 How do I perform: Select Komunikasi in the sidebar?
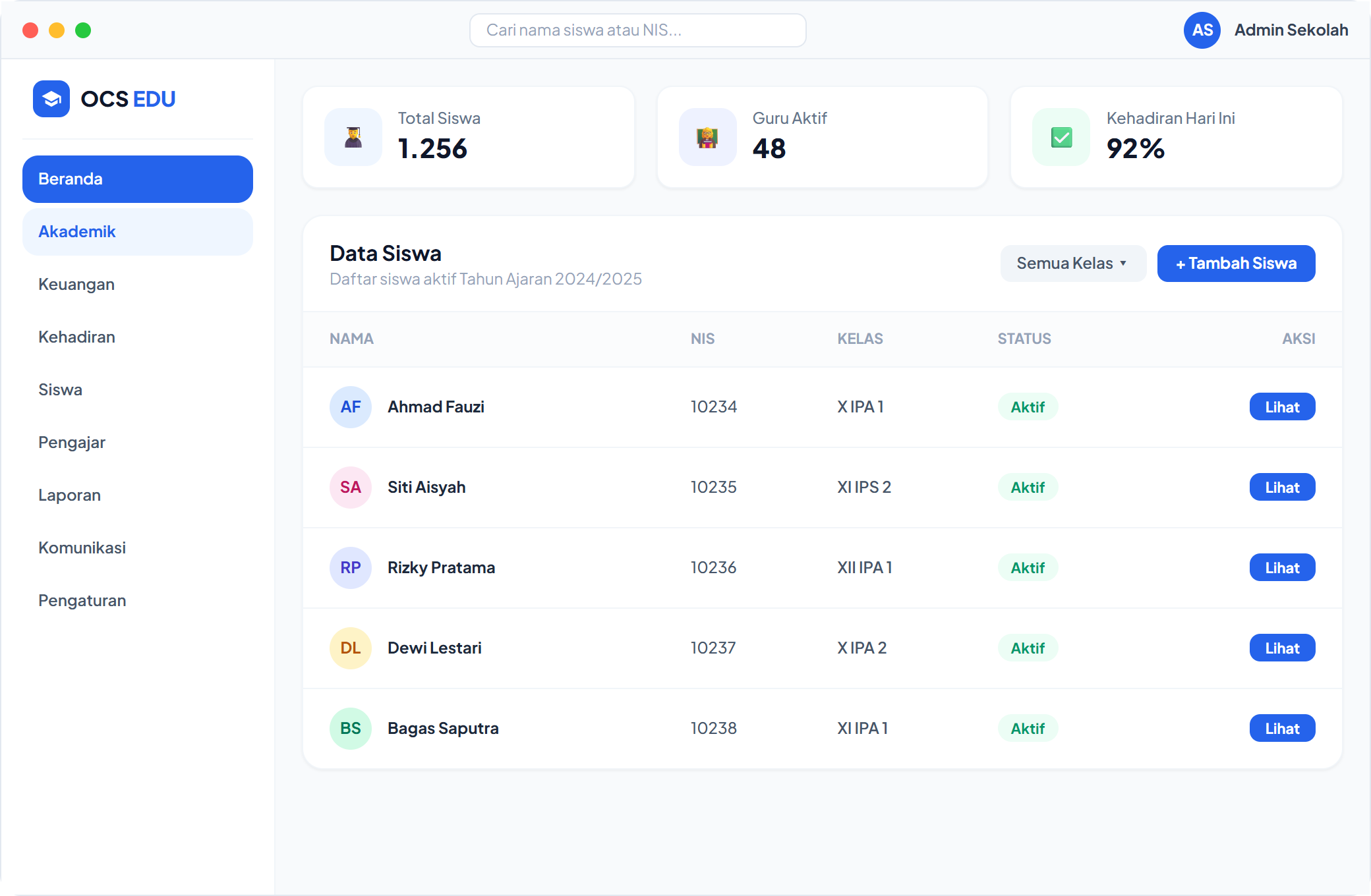(138, 548)
